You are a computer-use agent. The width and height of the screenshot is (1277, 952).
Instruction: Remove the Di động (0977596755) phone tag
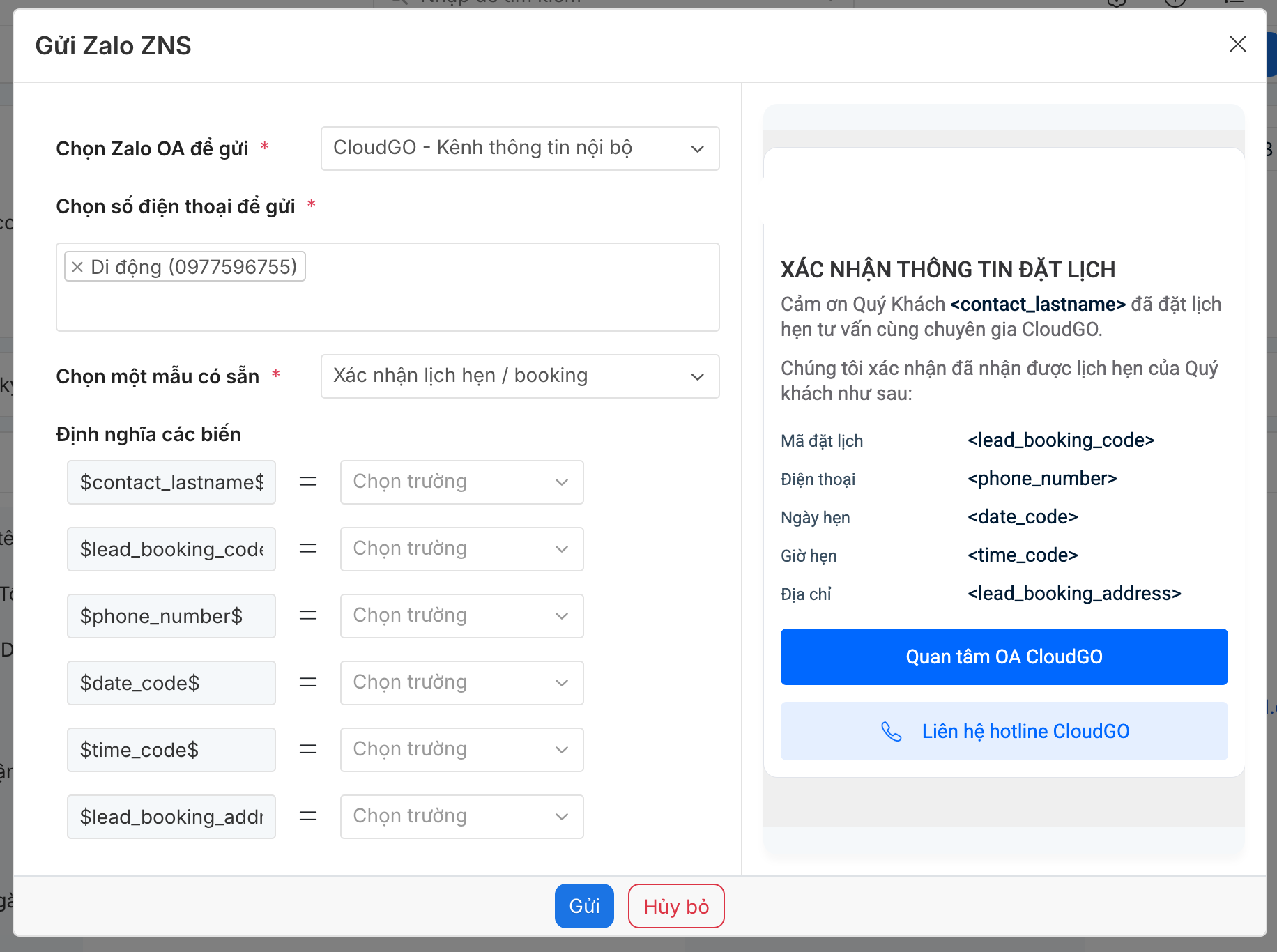pyautogui.click(x=77, y=267)
